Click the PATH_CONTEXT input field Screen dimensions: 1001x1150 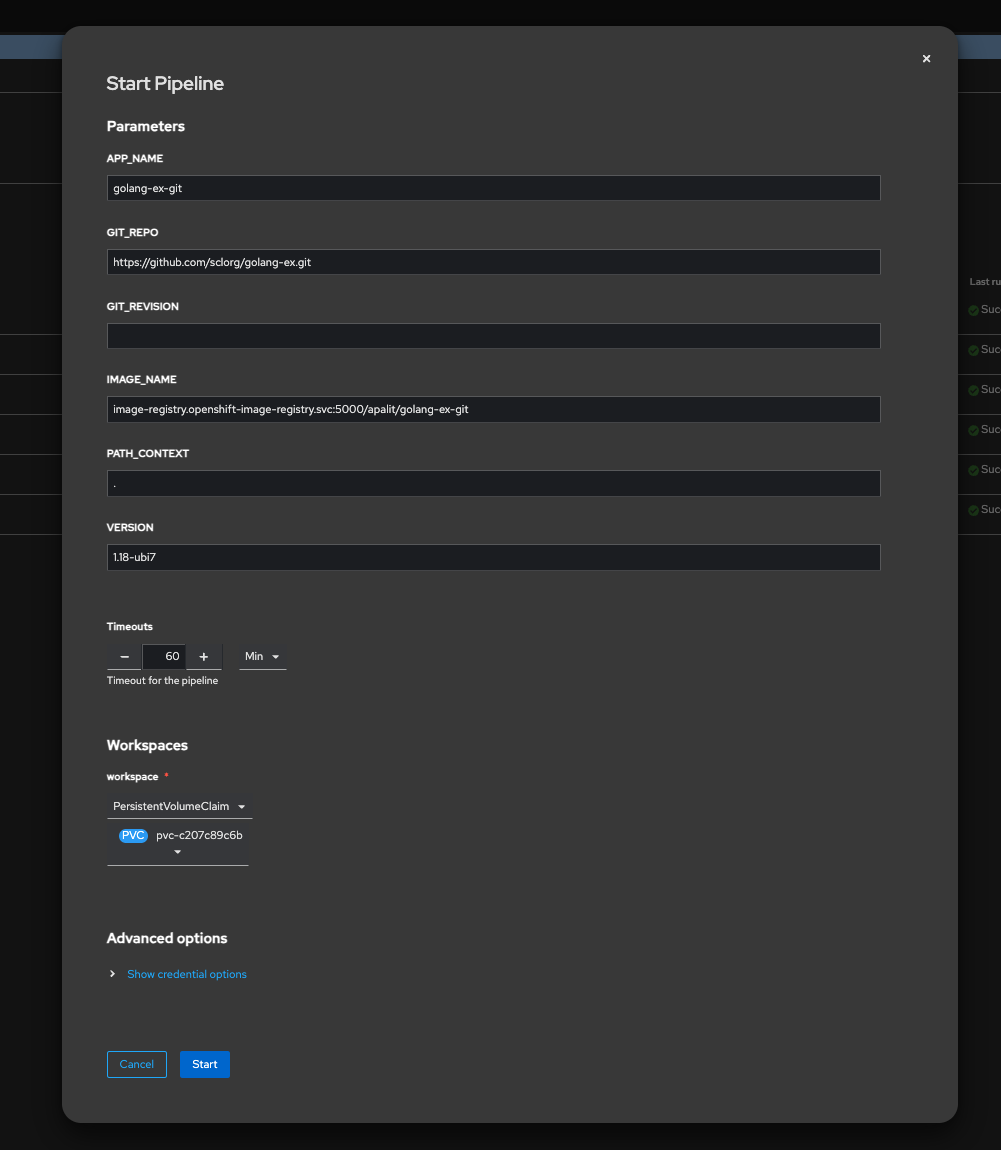pyautogui.click(x=493, y=483)
